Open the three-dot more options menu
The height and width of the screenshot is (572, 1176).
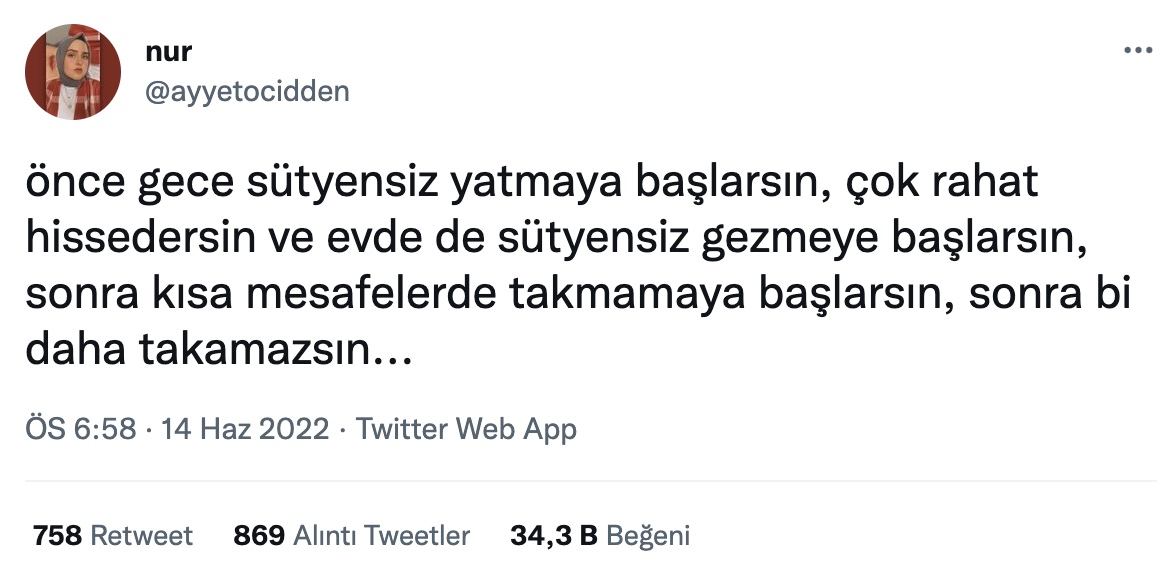tap(1138, 50)
